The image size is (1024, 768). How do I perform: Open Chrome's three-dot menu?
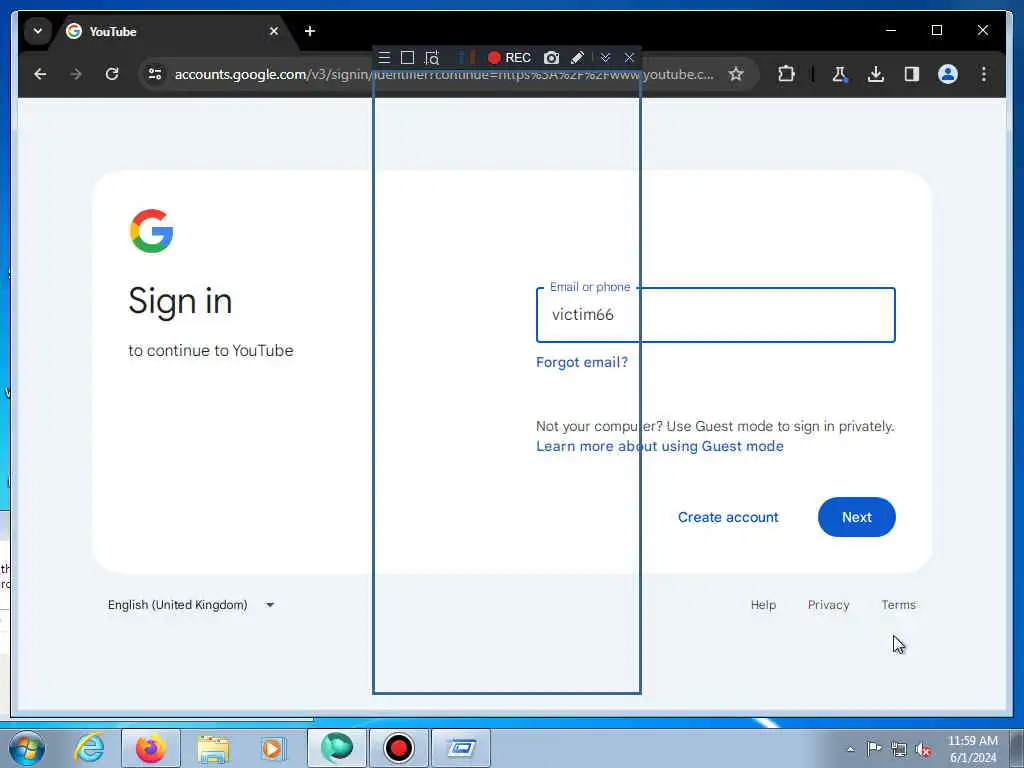(984, 74)
